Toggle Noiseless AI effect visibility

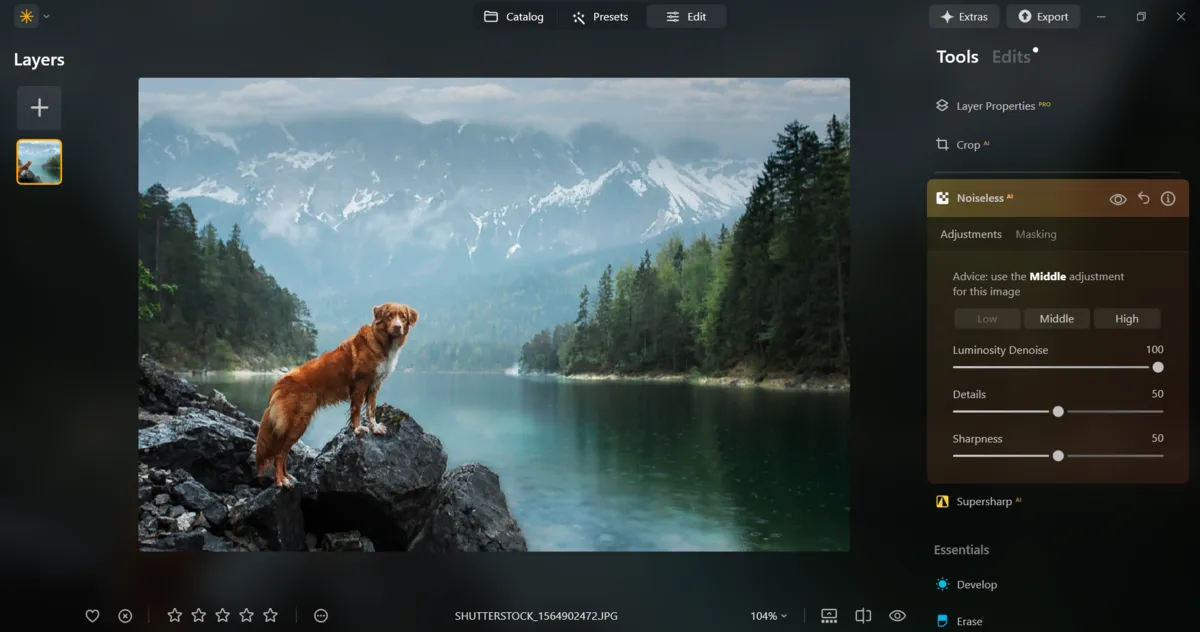pyautogui.click(x=1117, y=198)
